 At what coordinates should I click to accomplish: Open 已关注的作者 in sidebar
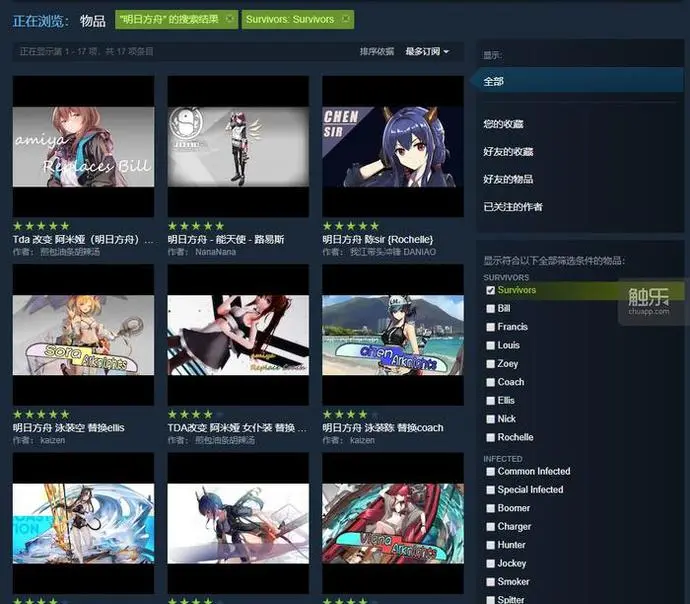513,207
